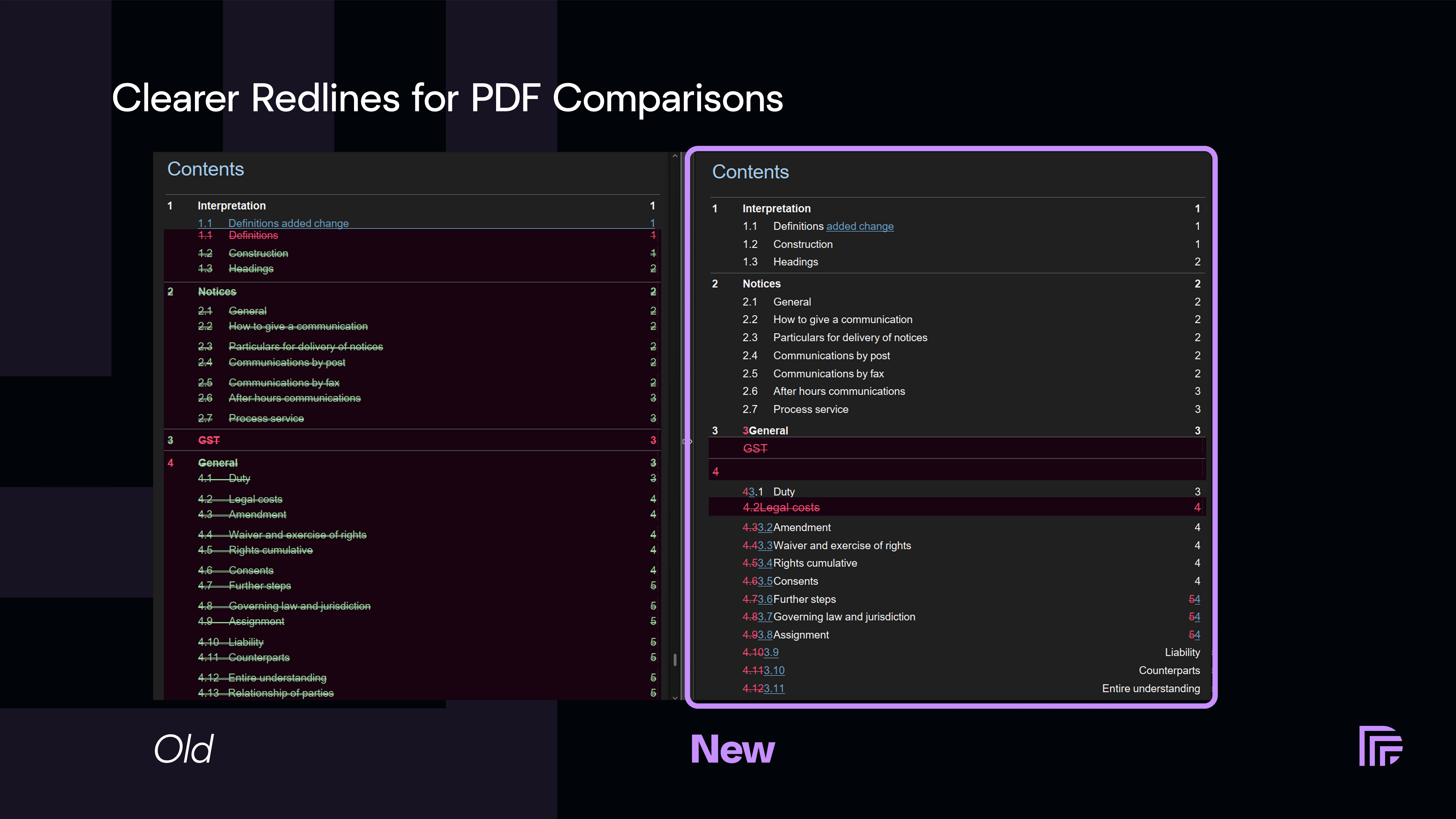Select 'Communications by fax' in New panel
The height and width of the screenshot is (819, 1456).
coord(828,374)
